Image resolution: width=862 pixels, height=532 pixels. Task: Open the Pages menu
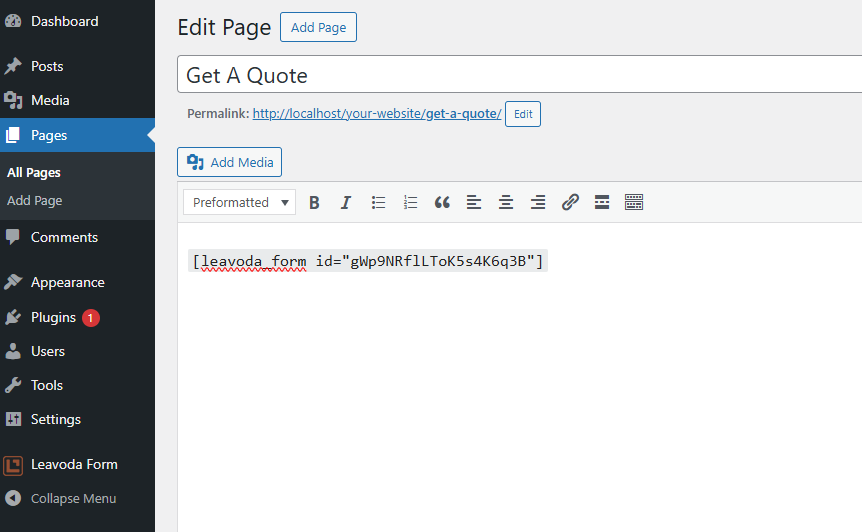tap(78, 135)
